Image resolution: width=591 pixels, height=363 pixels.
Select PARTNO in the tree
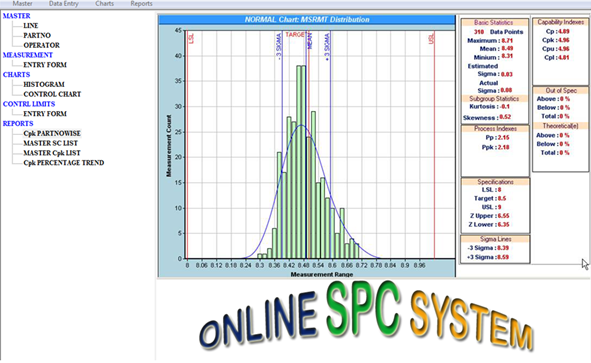click(x=37, y=35)
